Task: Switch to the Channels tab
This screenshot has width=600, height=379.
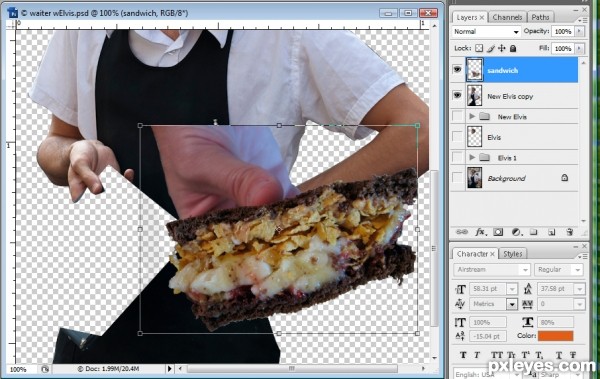Action: click(x=507, y=17)
